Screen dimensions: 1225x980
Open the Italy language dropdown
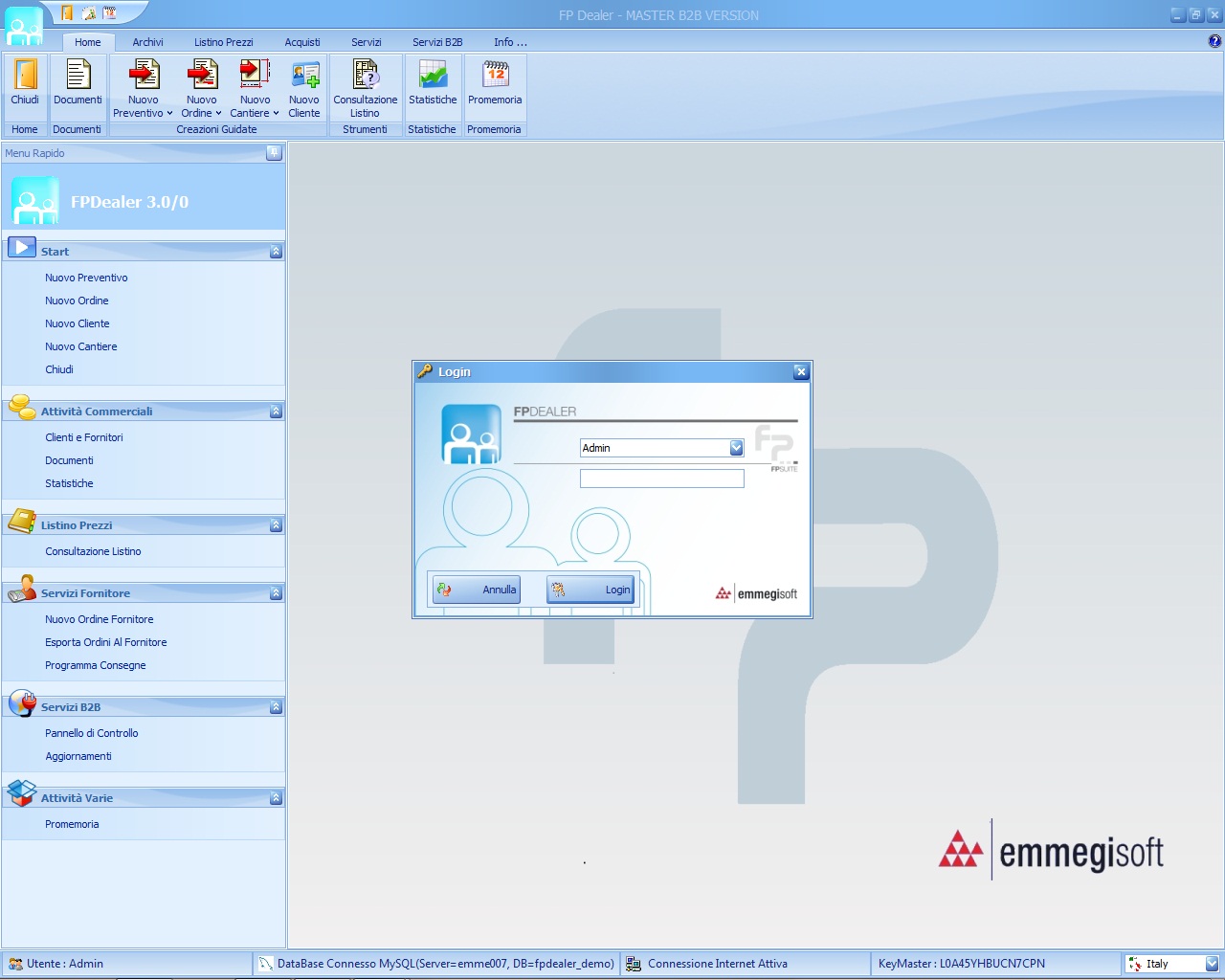[1212, 964]
